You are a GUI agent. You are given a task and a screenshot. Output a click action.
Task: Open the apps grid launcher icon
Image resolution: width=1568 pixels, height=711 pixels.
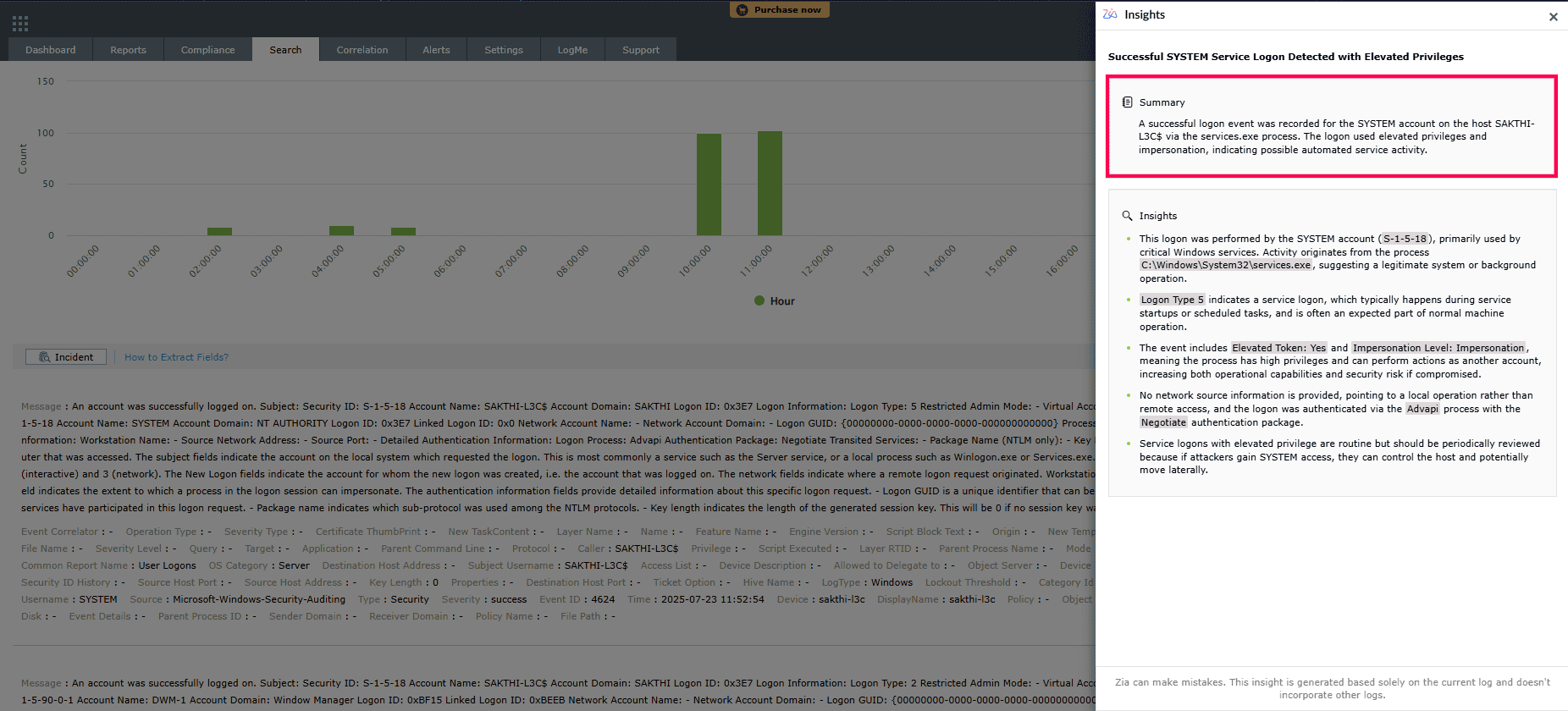[20, 24]
